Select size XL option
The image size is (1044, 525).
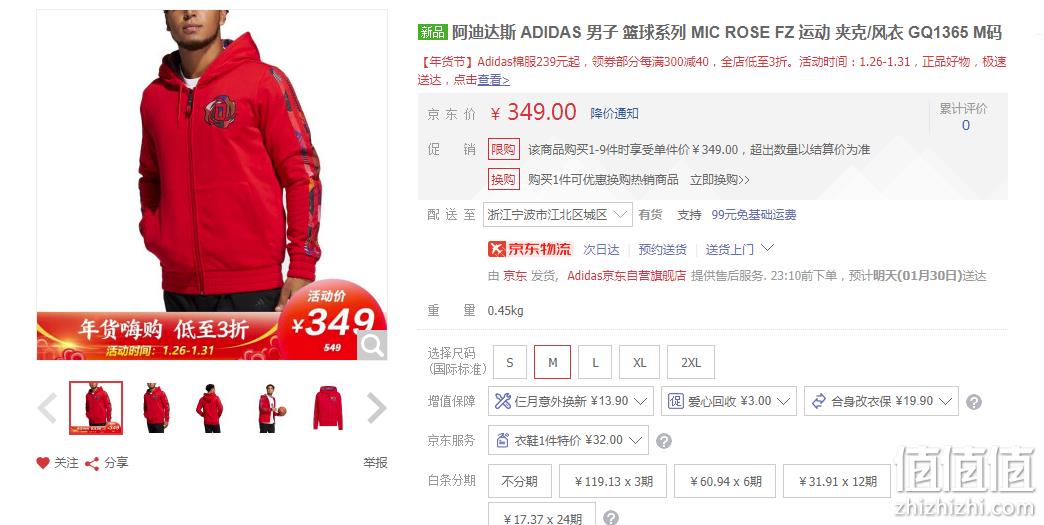[x=639, y=363]
